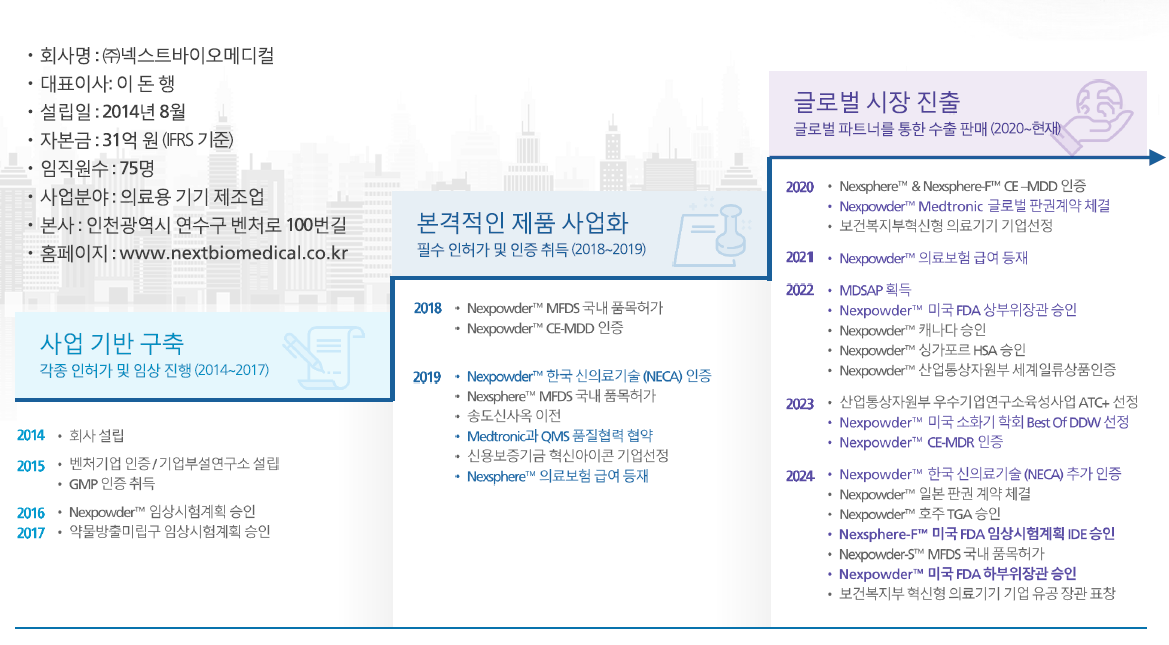Viewport: 1169px width, 645px height.
Task: Click the entry Nexpowder-S MFDS 국내 품목허가
Action: [x=942, y=554]
